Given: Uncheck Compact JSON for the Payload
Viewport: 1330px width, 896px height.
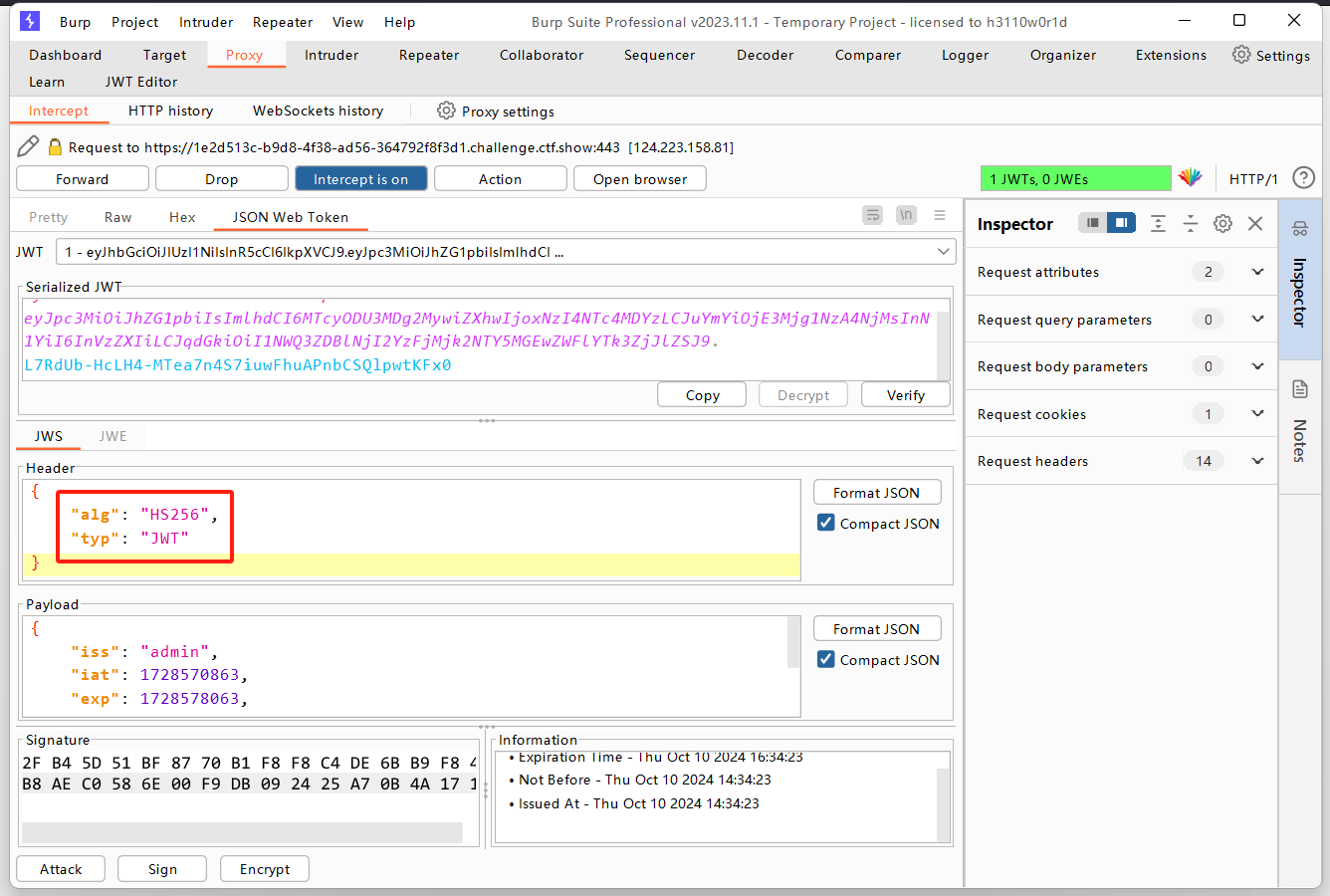Looking at the screenshot, I should tap(826, 659).
